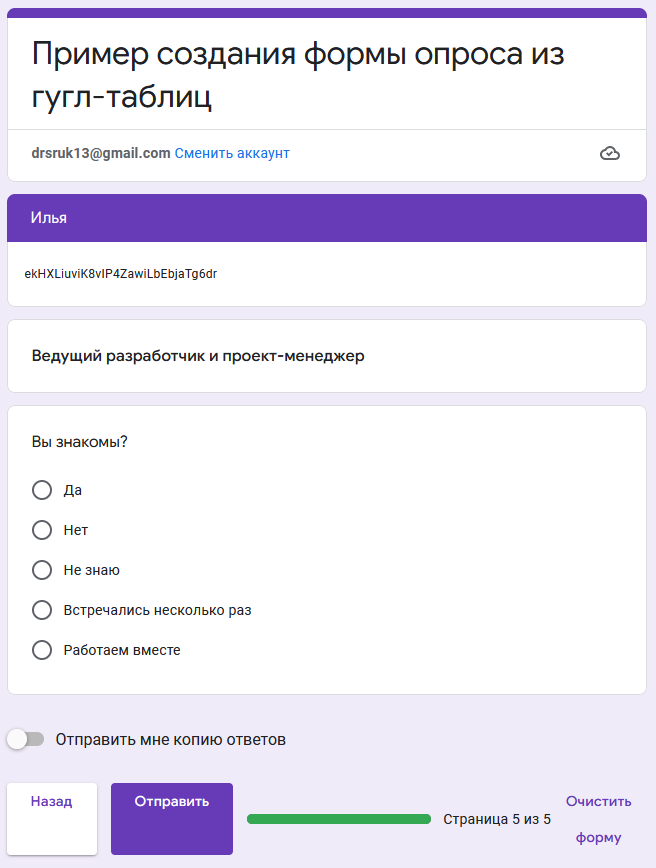
Task: Click the green page progress bar
Action: (339, 819)
